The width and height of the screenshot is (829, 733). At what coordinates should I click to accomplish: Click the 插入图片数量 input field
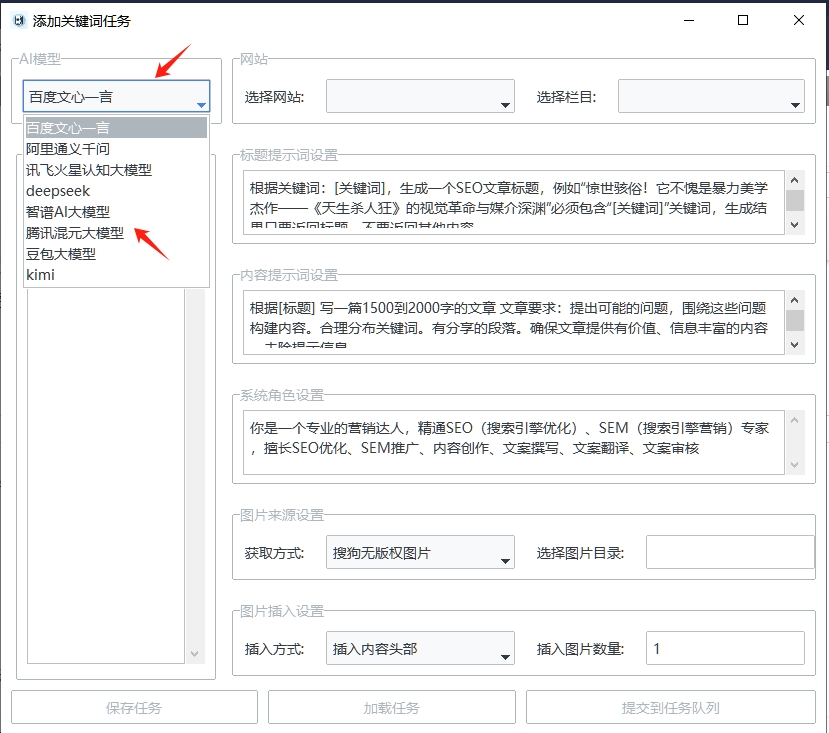[x=725, y=648]
